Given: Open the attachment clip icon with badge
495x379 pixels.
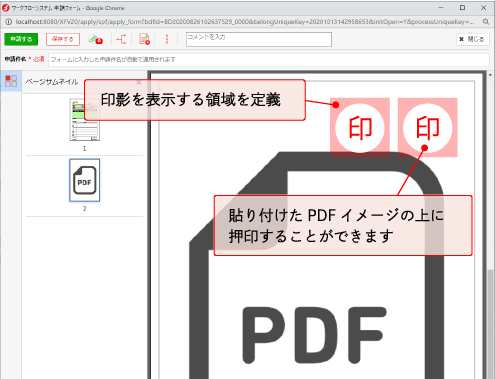Looking at the screenshot, I should click(x=95, y=39).
